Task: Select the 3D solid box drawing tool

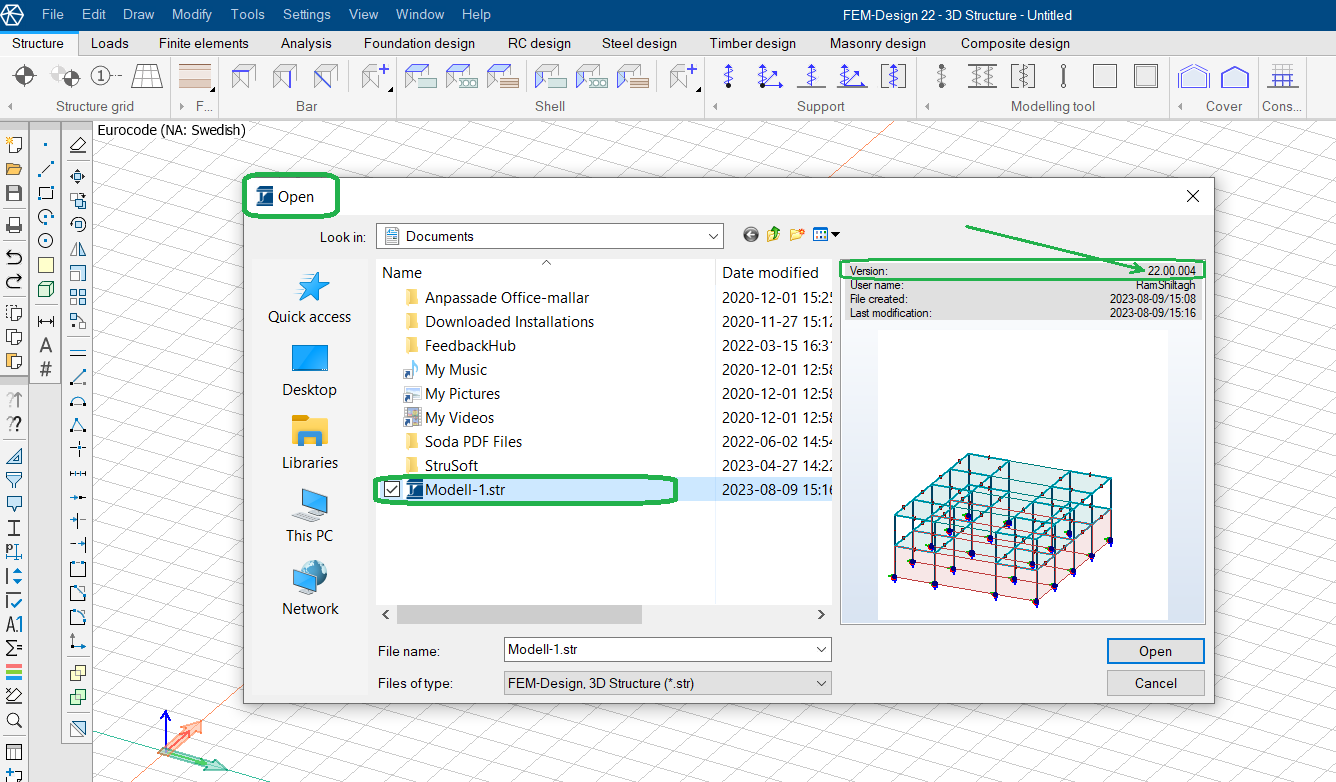Action: pos(46,290)
